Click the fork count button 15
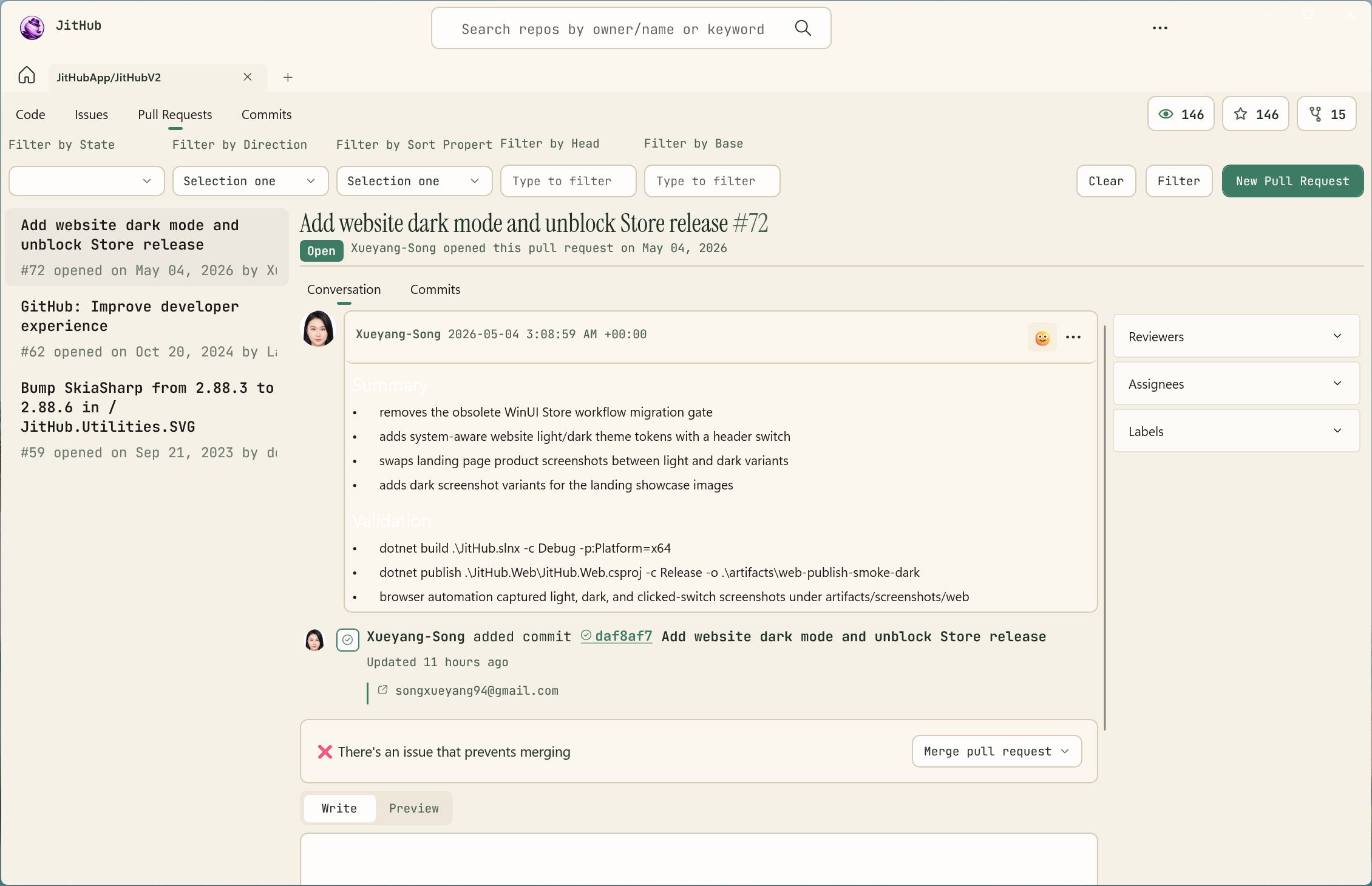The width and height of the screenshot is (1372, 886). click(1326, 114)
